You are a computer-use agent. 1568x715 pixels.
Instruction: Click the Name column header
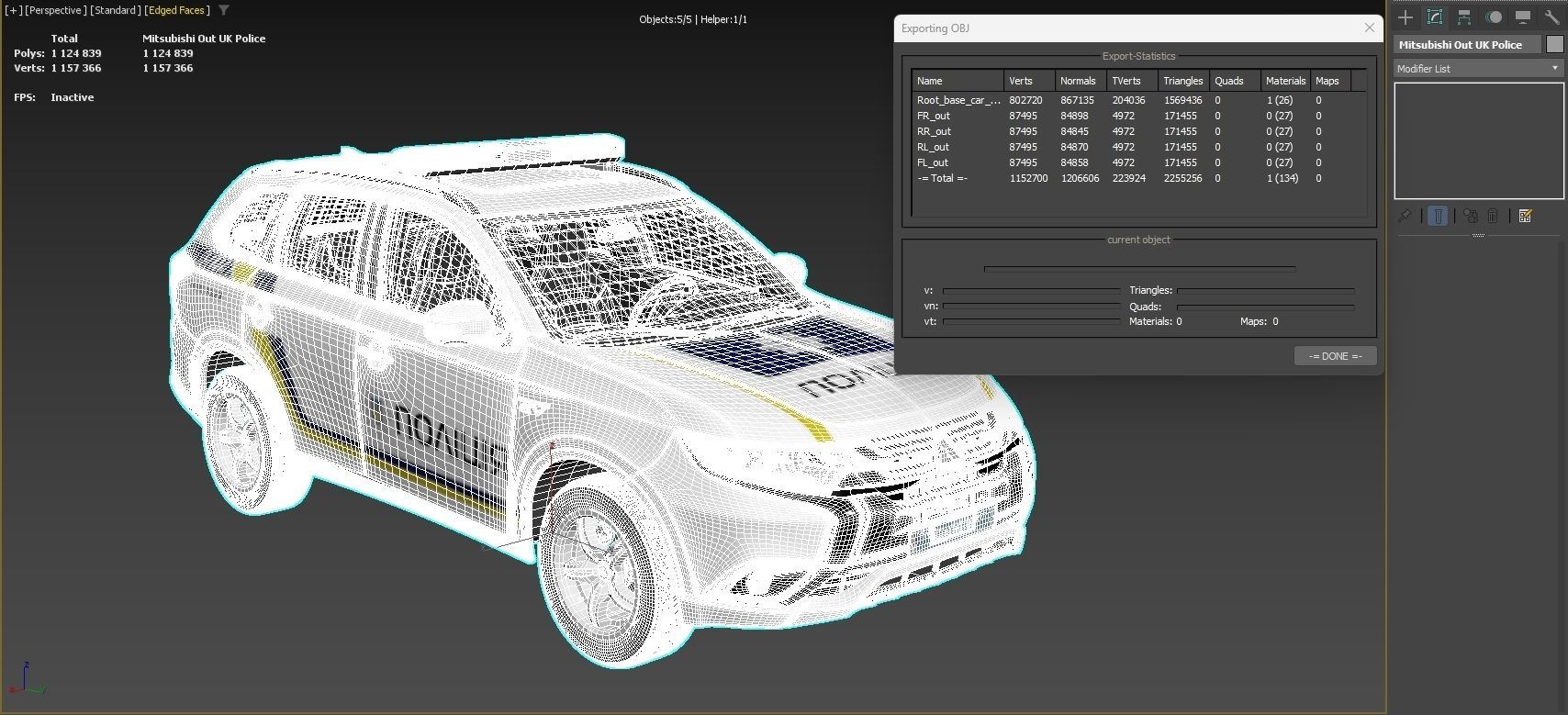point(958,81)
